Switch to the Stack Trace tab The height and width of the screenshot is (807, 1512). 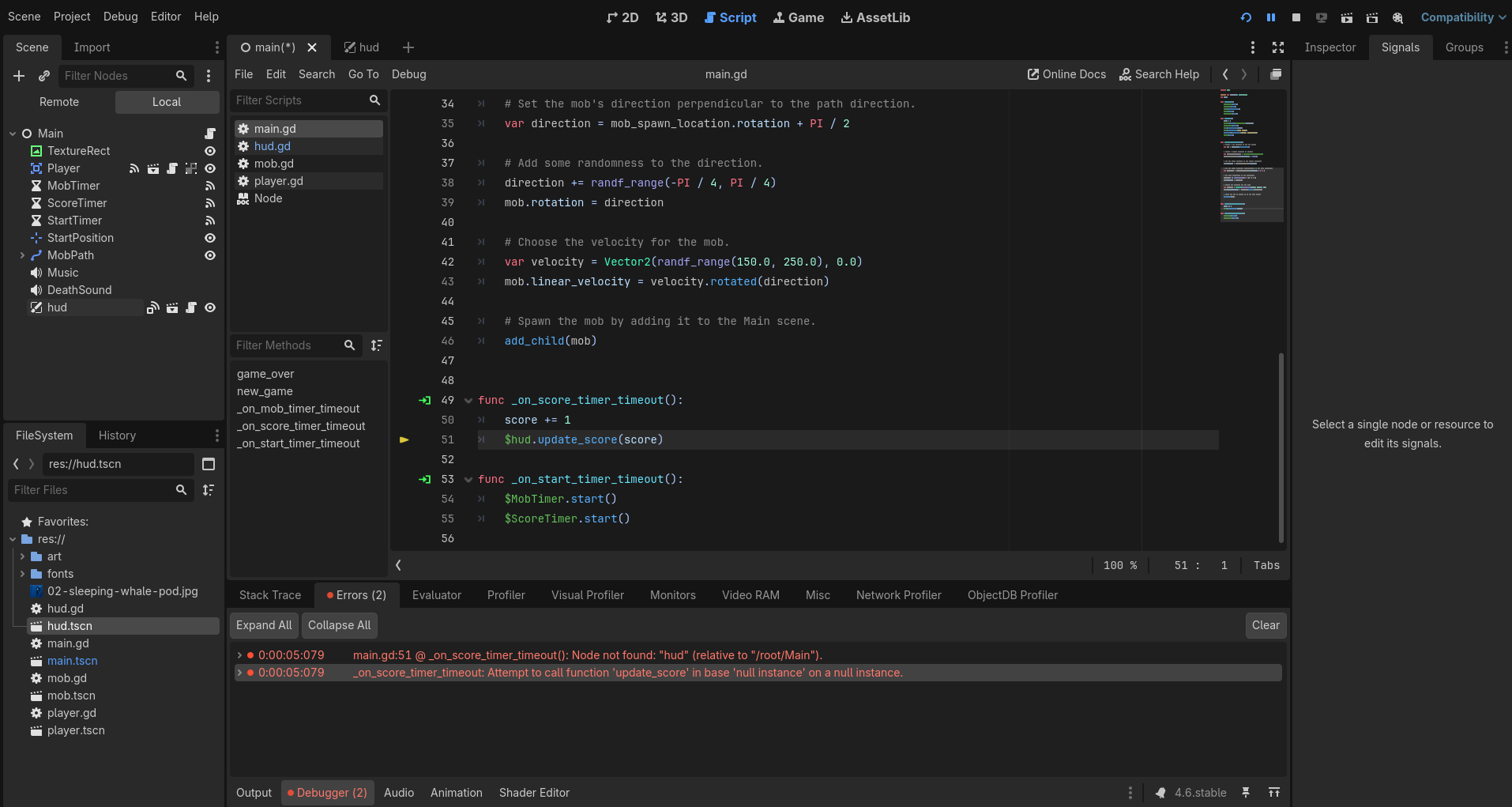[270, 595]
